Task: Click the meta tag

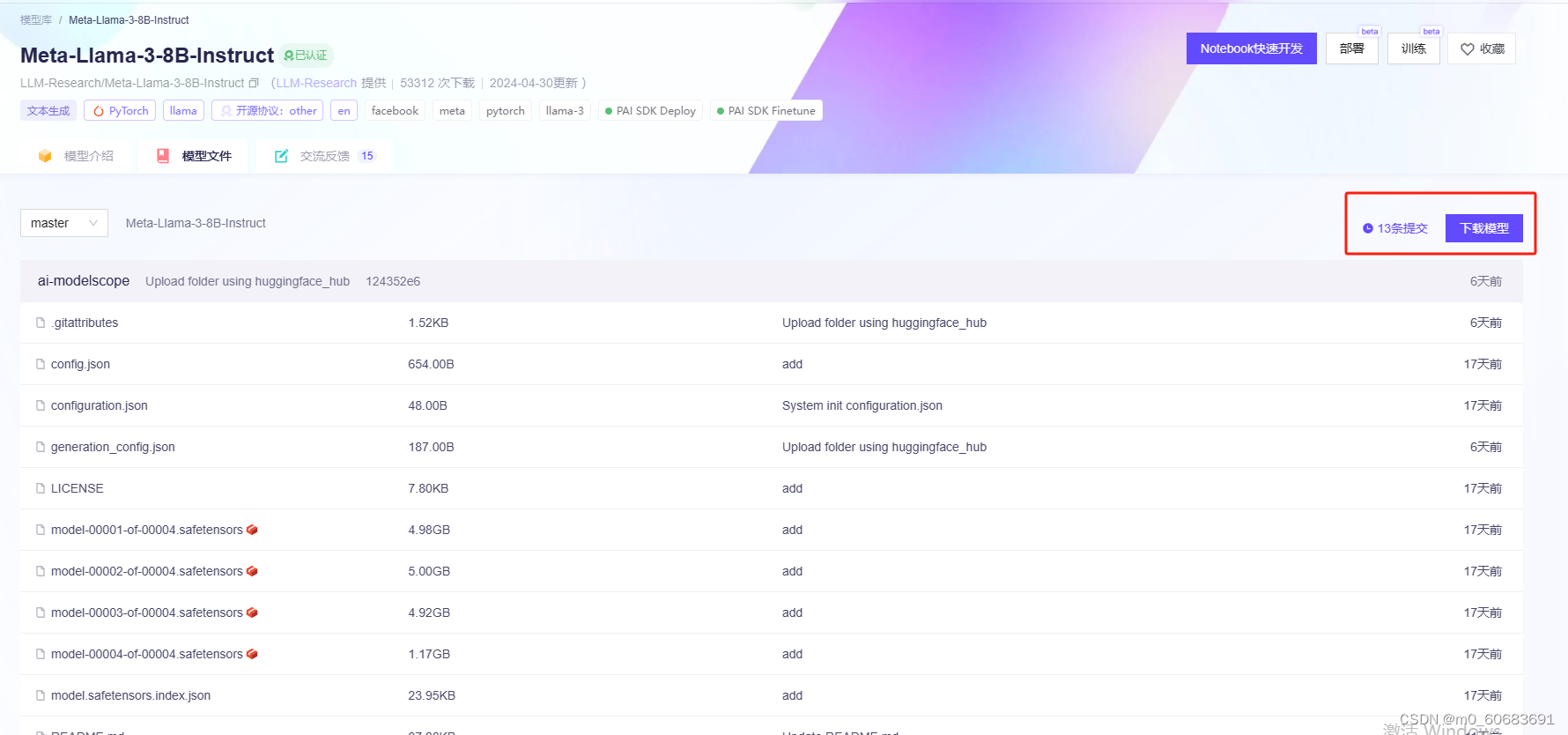Action: coord(452,110)
